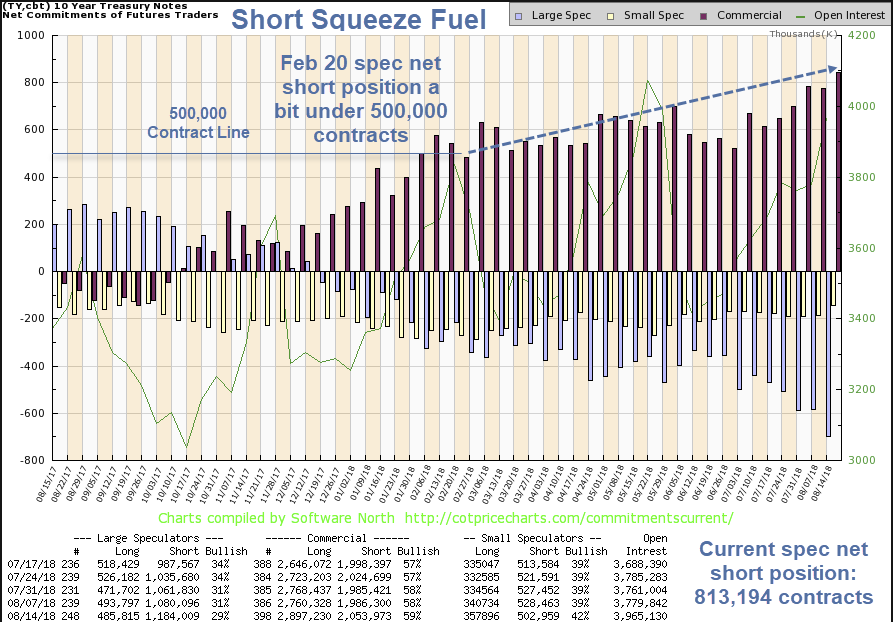Viewport: 893px width, 622px height.
Task: Click the arrowhead of the dashed trend line
Action: [832, 69]
